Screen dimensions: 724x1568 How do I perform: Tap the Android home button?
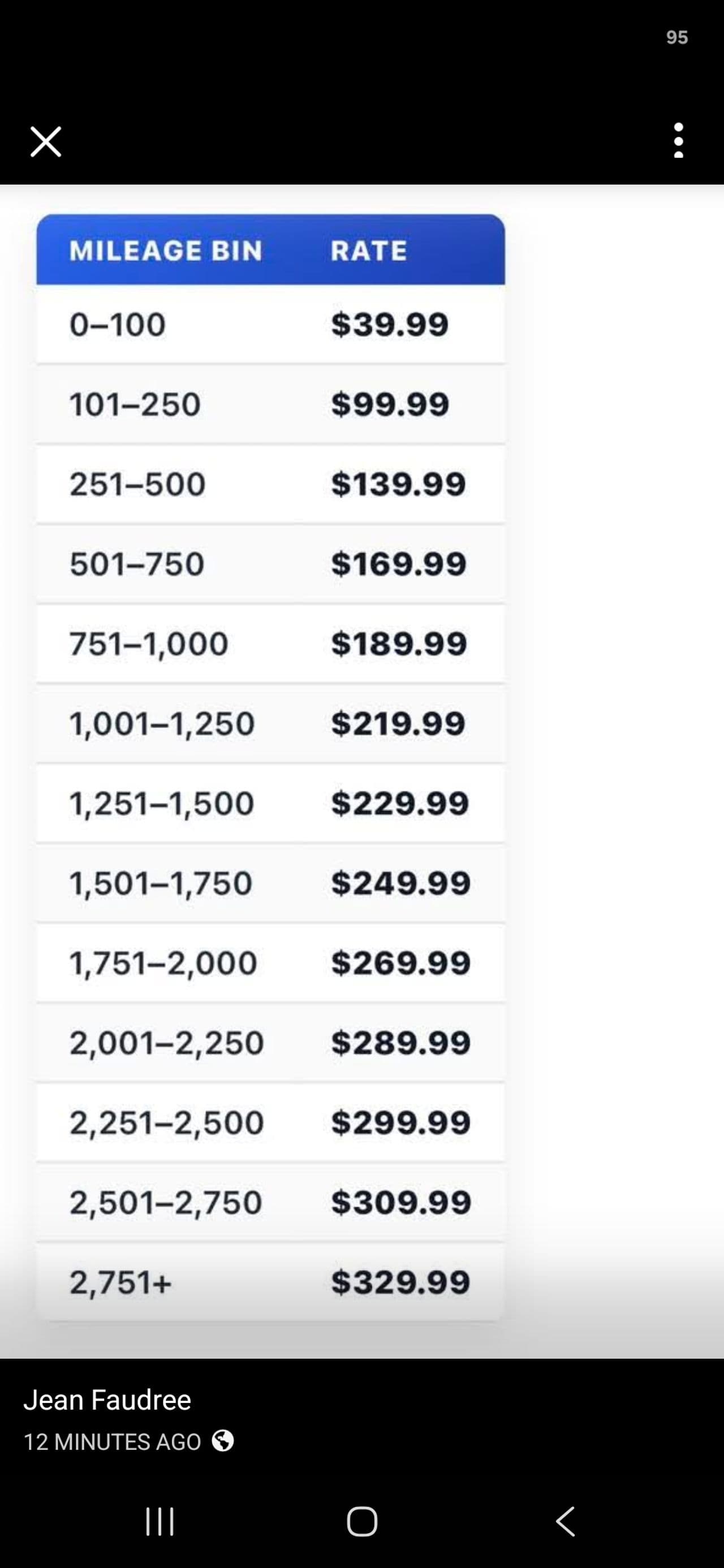(x=361, y=1522)
